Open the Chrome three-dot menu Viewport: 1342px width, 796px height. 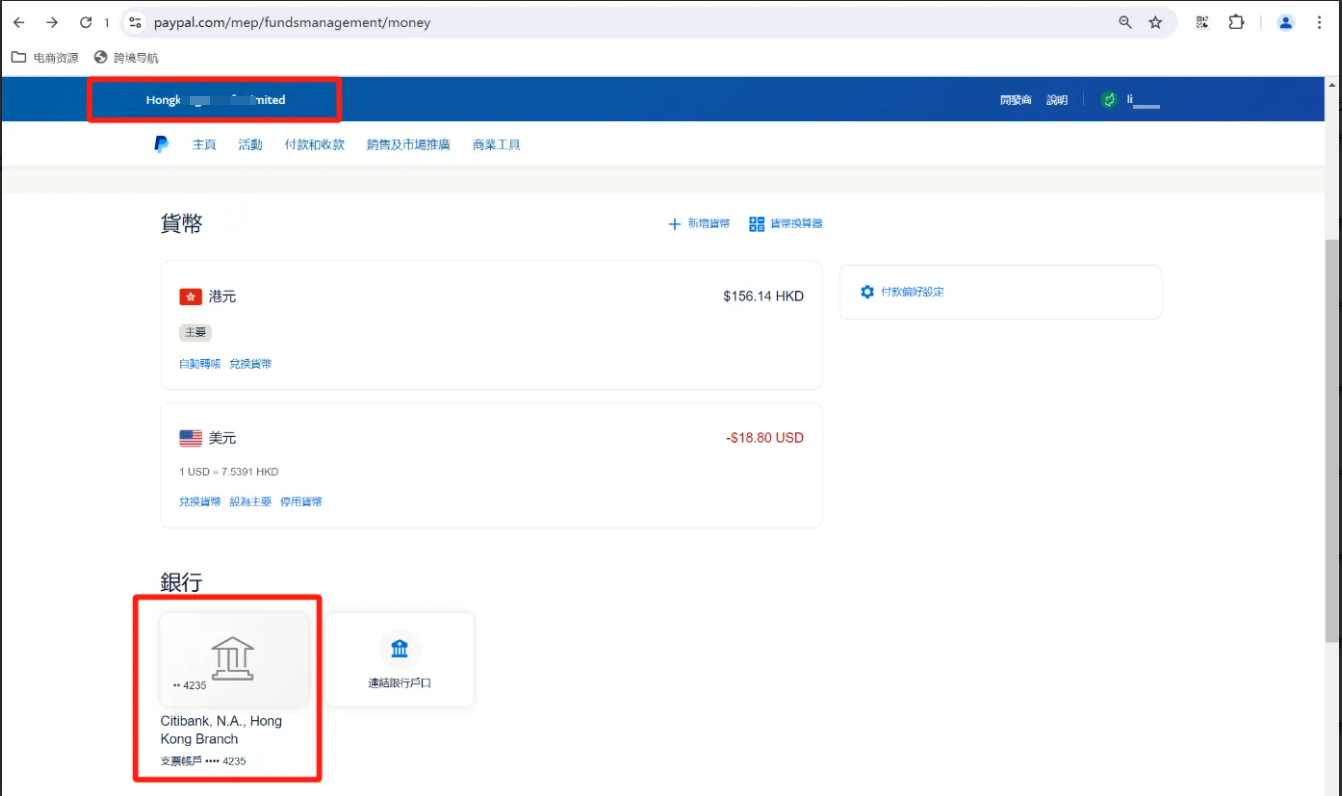[1320, 22]
